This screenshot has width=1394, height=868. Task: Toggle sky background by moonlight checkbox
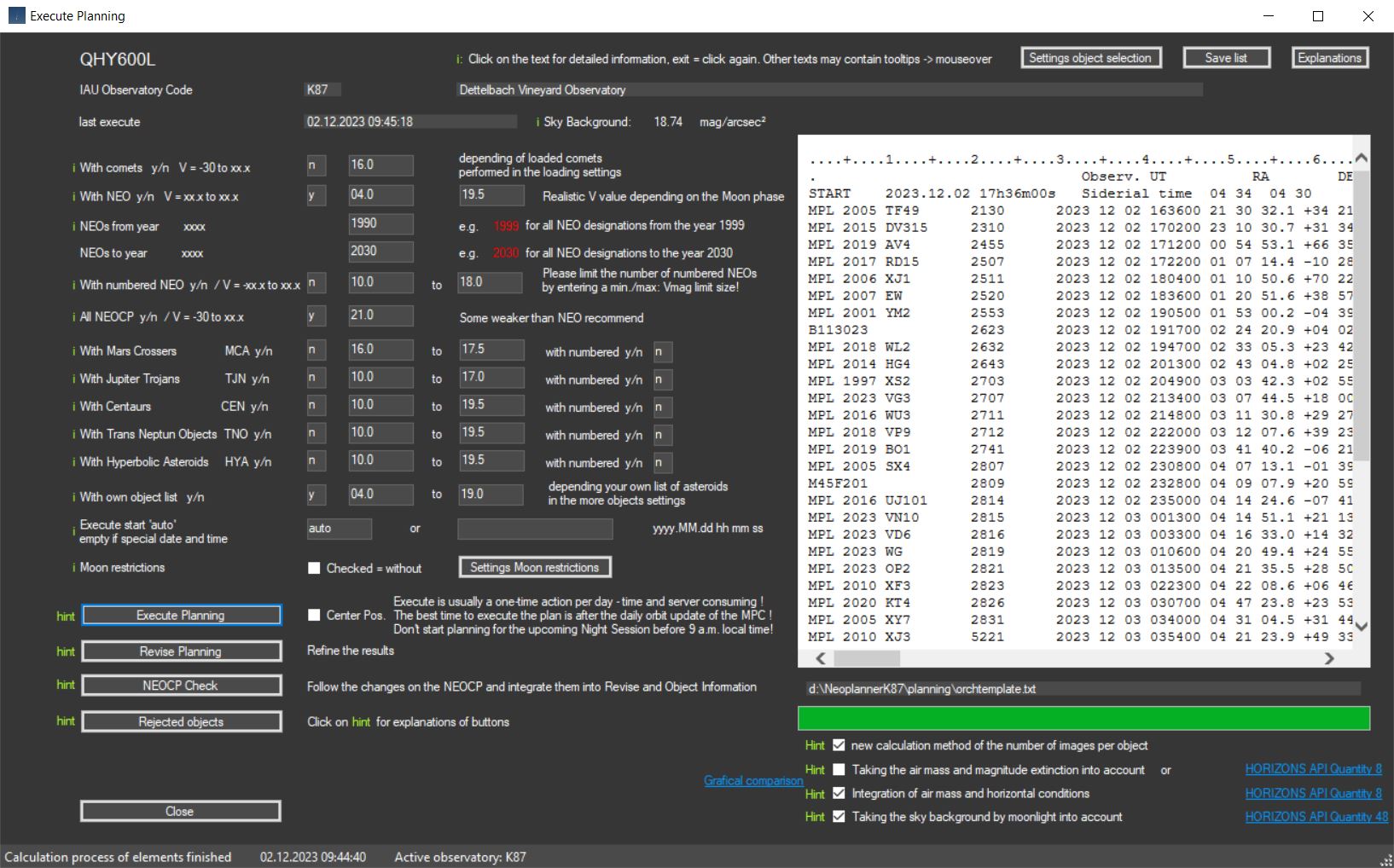point(839,817)
